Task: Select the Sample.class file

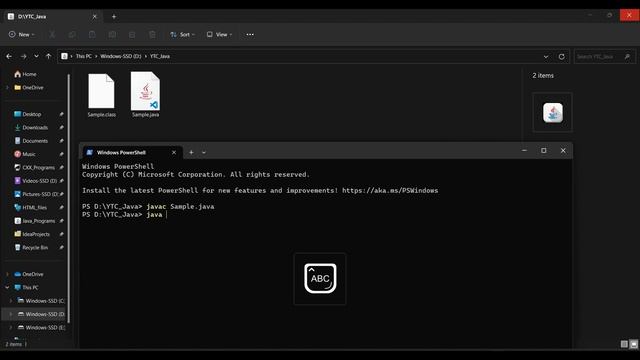Action: tap(102, 96)
